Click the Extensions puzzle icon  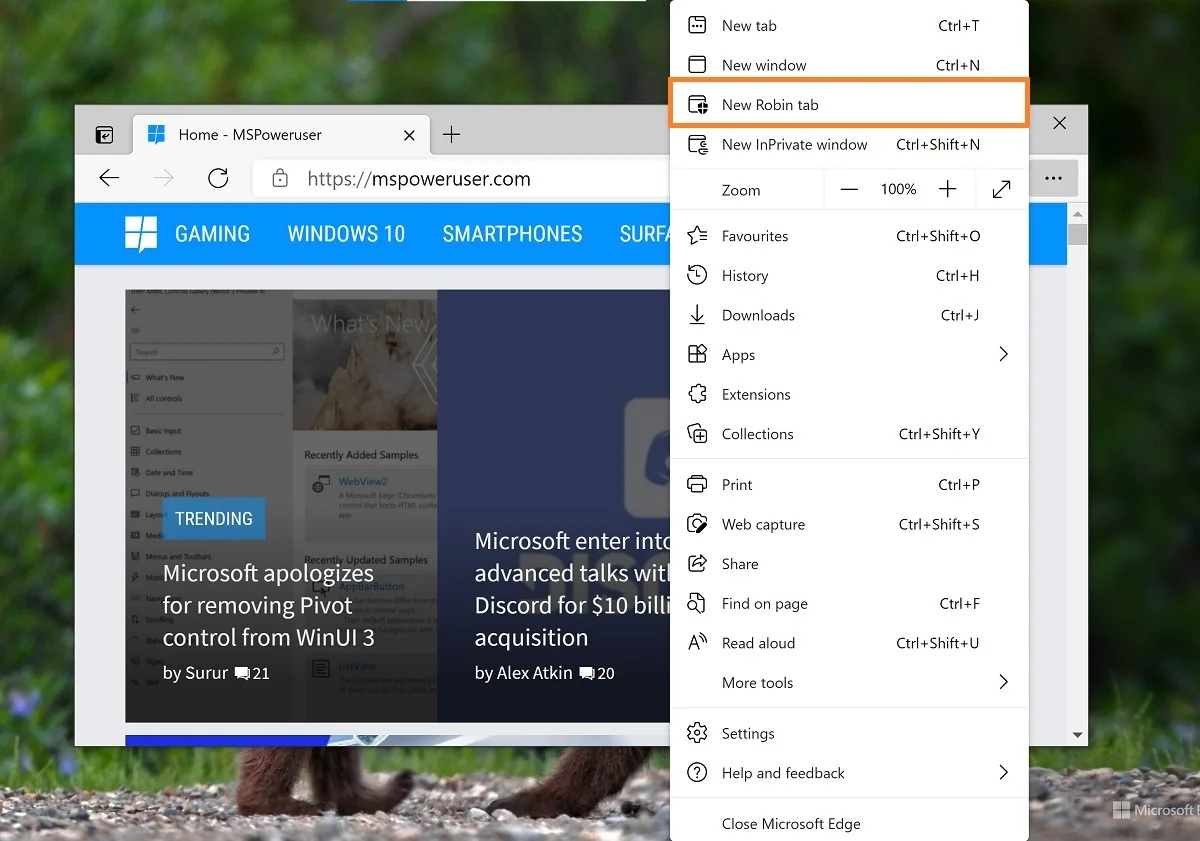(697, 394)
